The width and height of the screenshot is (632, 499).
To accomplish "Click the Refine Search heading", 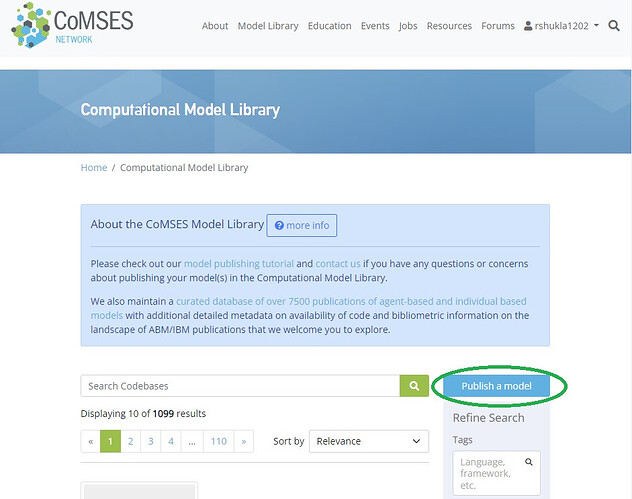I will point(489,418).
